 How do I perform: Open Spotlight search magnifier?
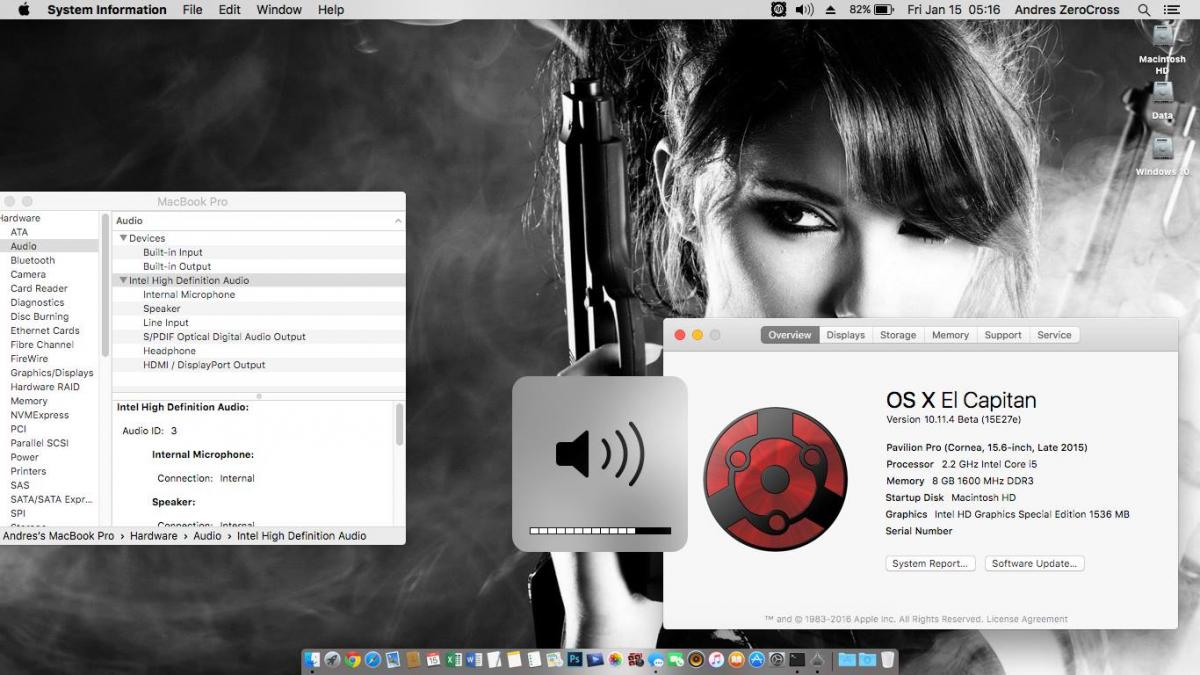coord(1144,9)
